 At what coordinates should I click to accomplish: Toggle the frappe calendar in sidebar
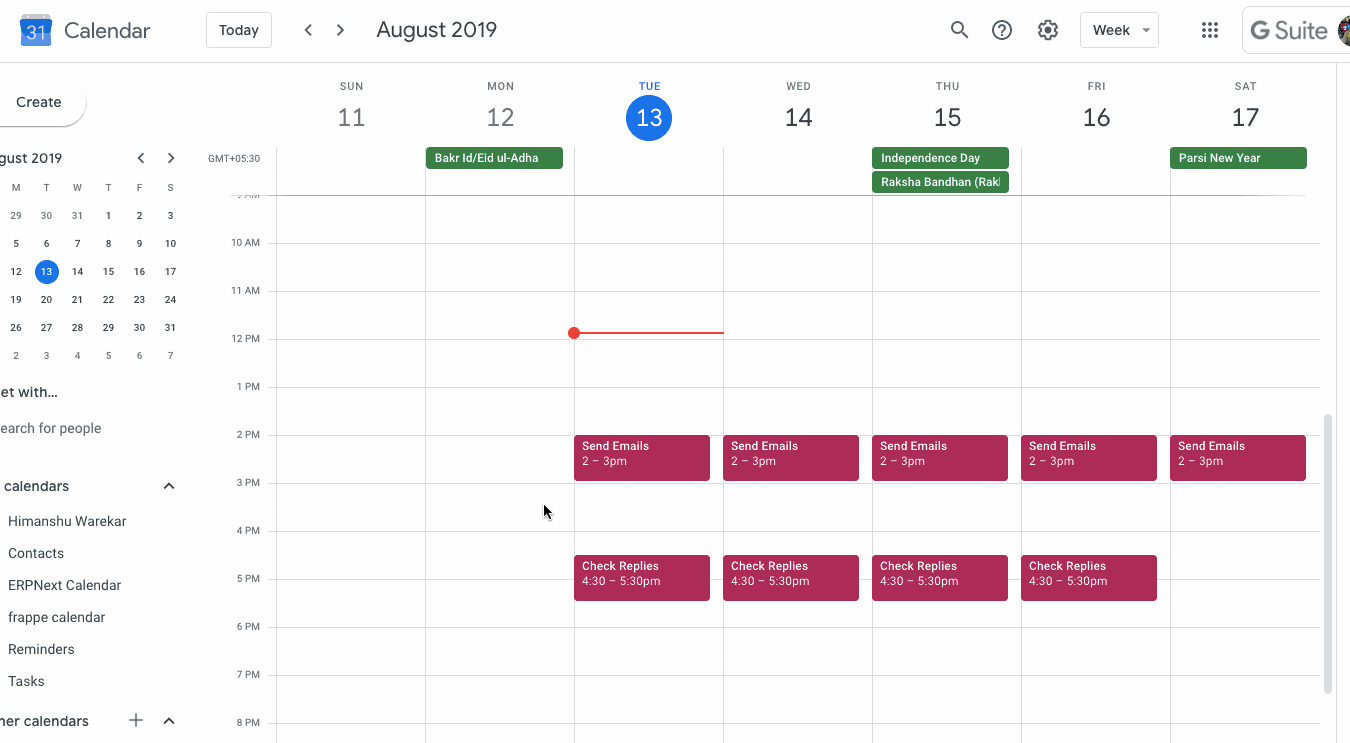point(56,617)
